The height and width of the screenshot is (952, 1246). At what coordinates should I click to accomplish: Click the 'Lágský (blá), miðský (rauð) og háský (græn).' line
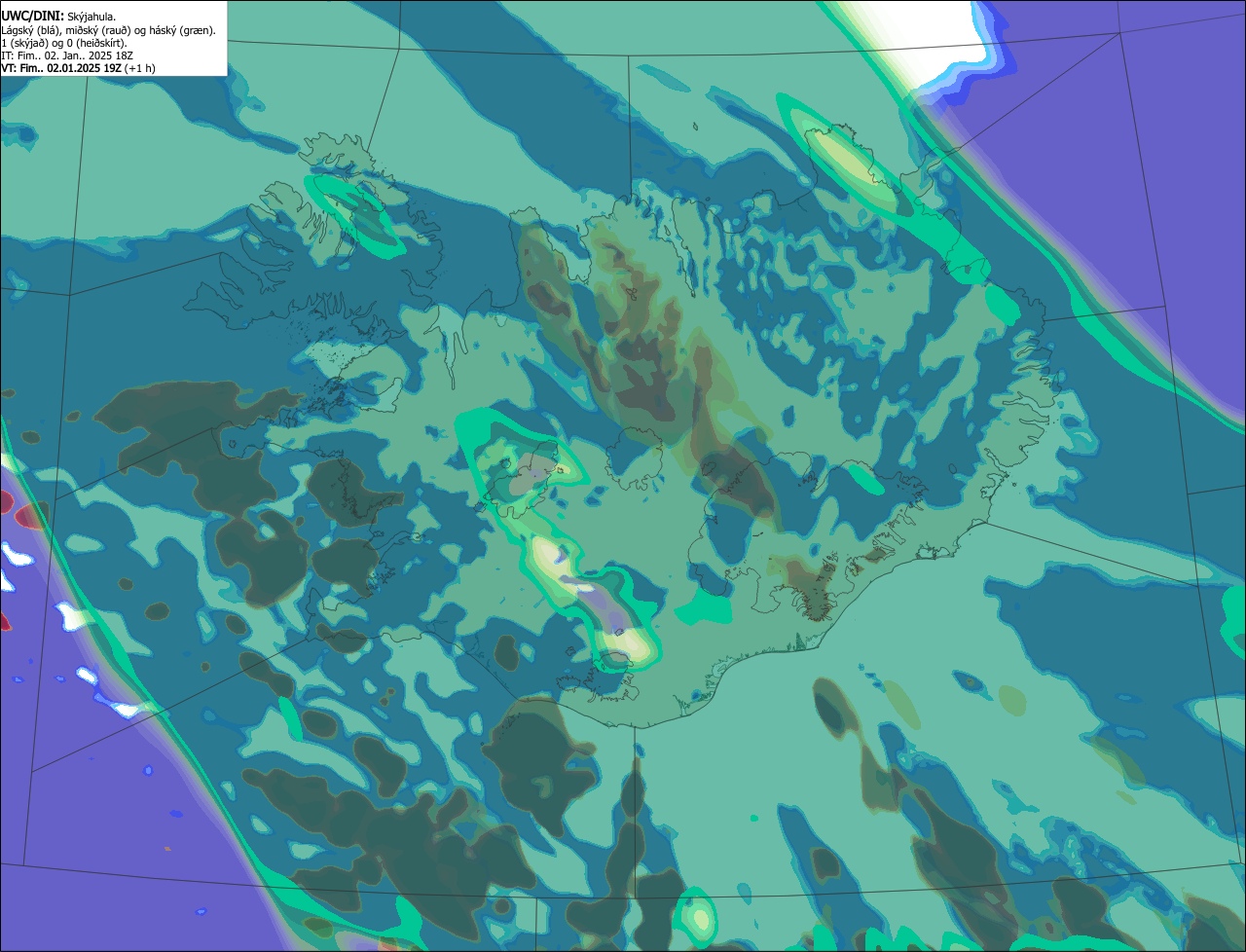(109, 30)
